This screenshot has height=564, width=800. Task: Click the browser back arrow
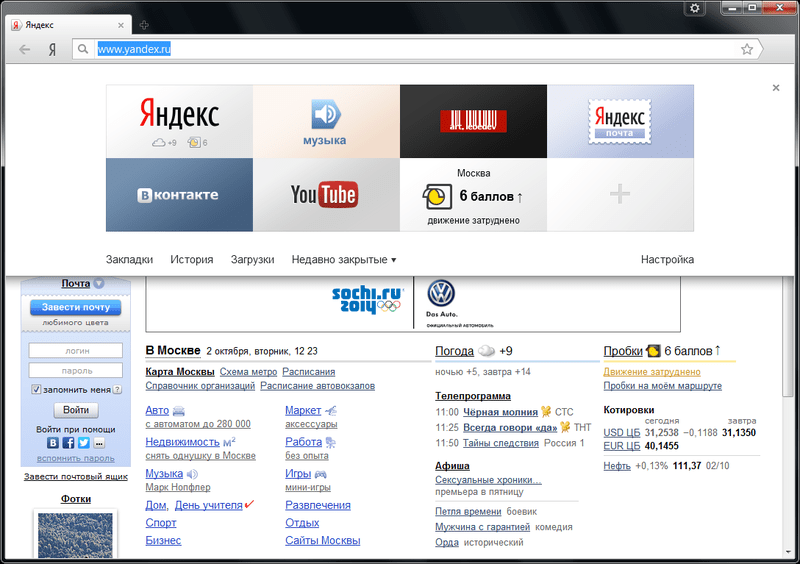click(24, 50)
